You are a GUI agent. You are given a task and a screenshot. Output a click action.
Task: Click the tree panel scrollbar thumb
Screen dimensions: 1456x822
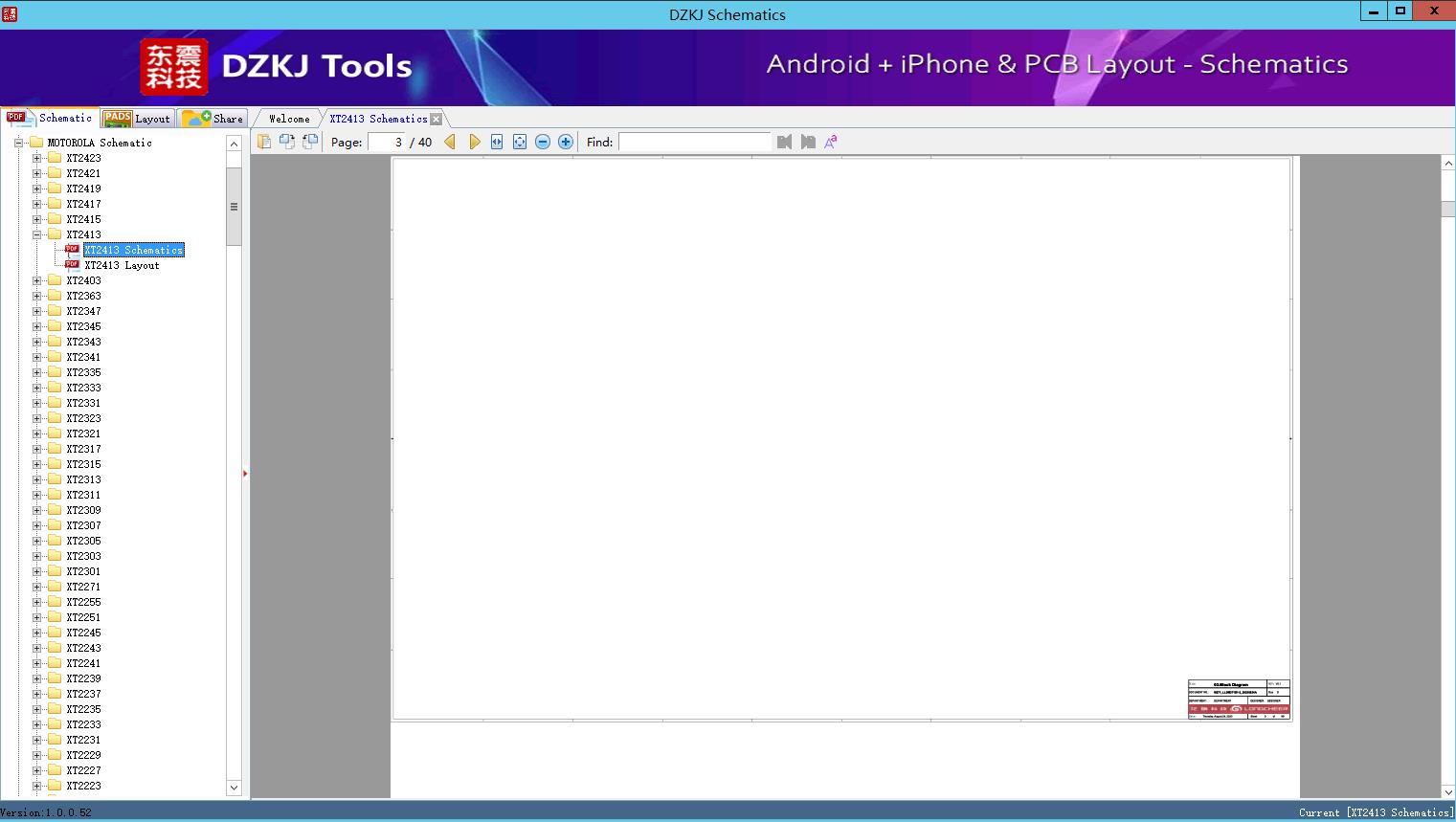point(234,207)
